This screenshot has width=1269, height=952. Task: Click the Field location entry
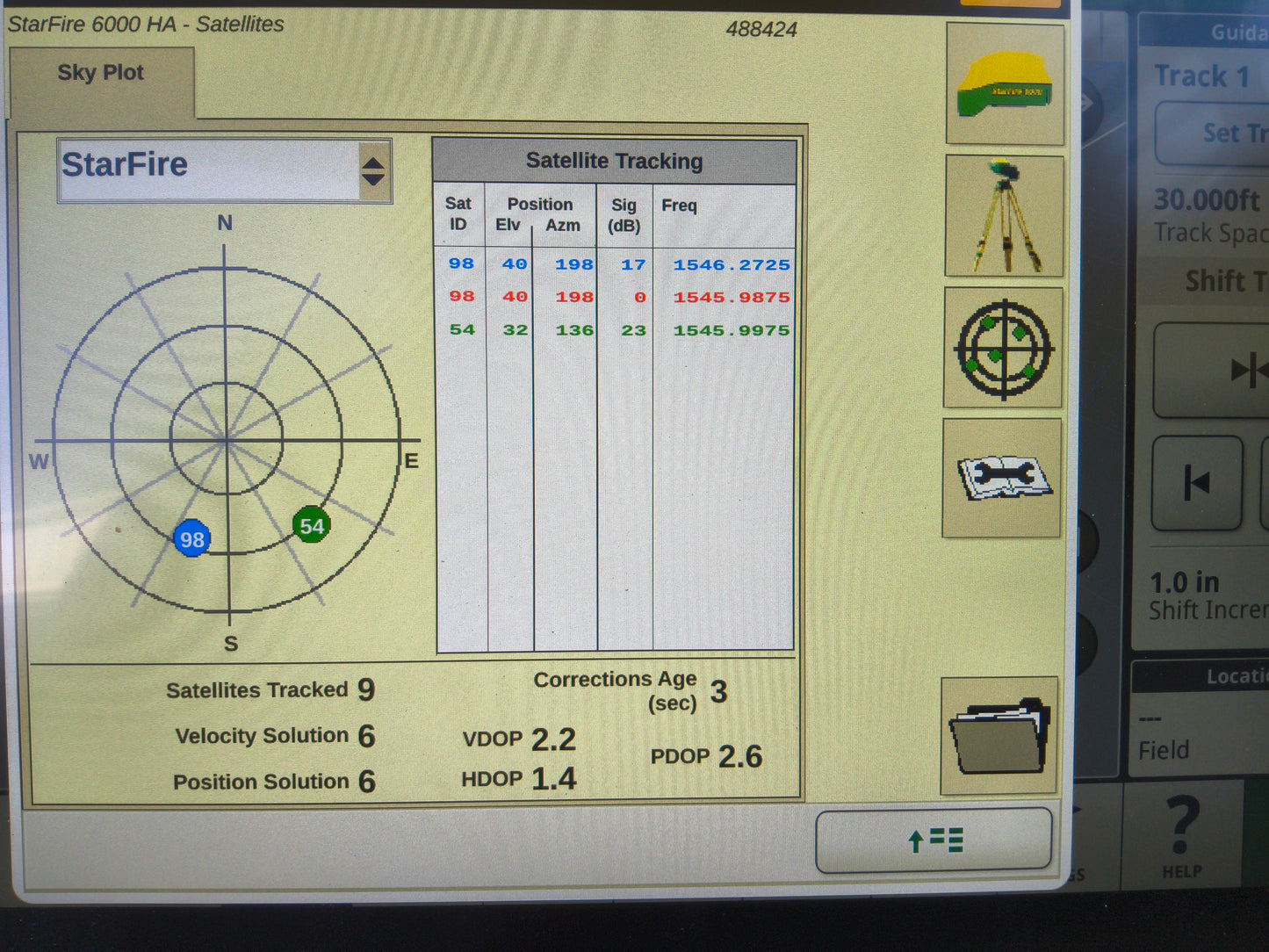click(1164, 749)
